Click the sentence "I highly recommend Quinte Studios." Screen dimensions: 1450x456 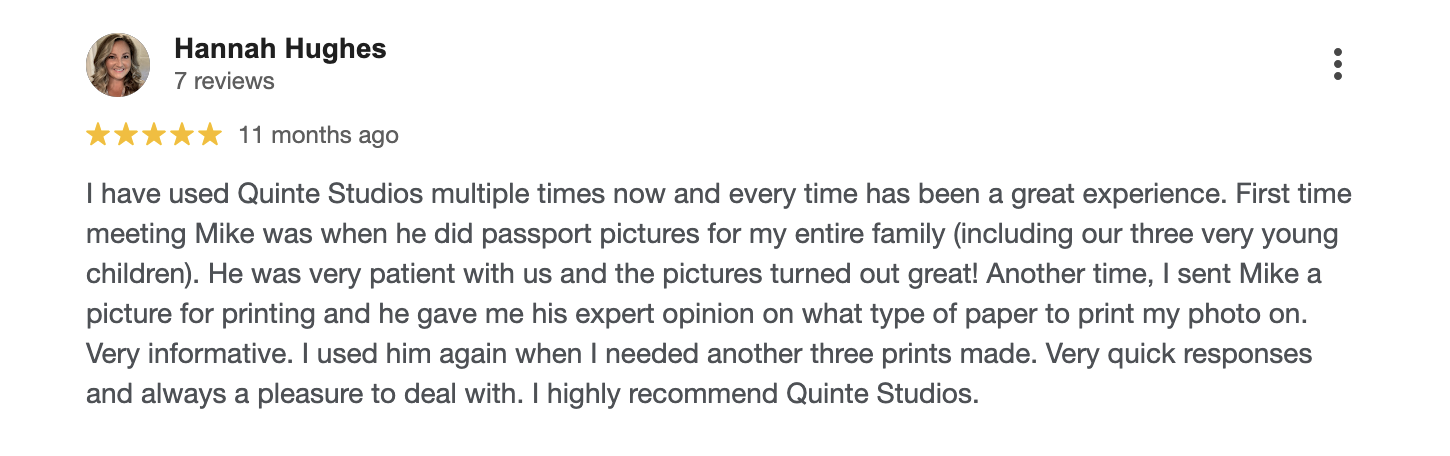pyautogui.click(x=753, y=394)
